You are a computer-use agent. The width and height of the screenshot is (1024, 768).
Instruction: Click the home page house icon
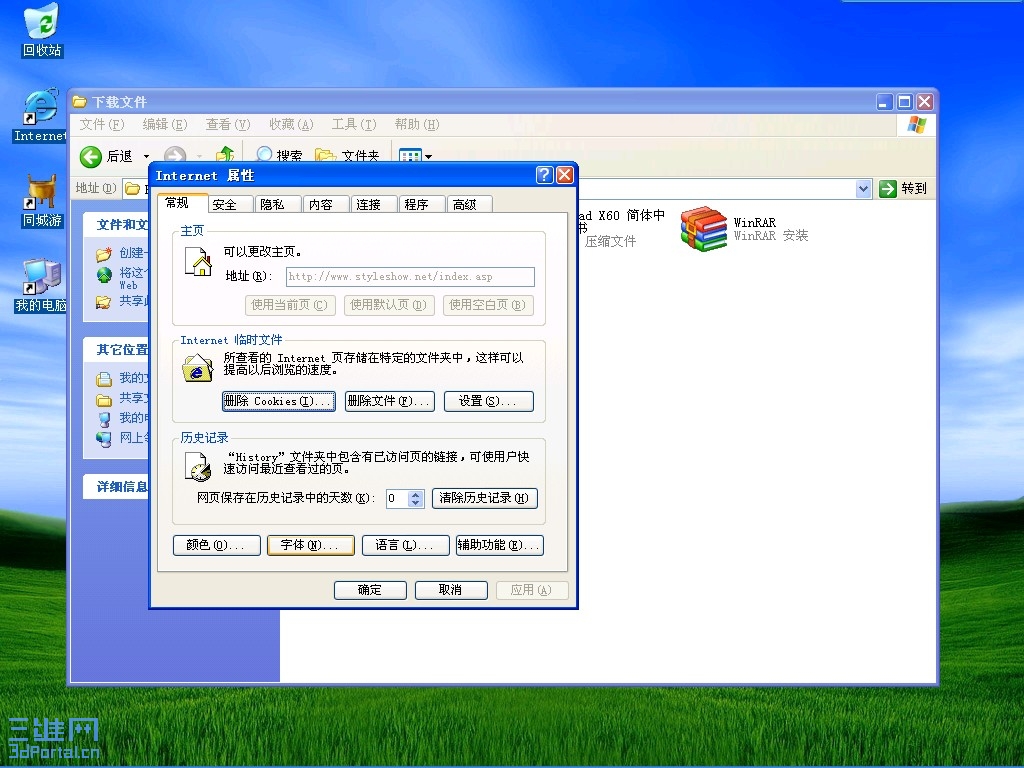[199, 263]
